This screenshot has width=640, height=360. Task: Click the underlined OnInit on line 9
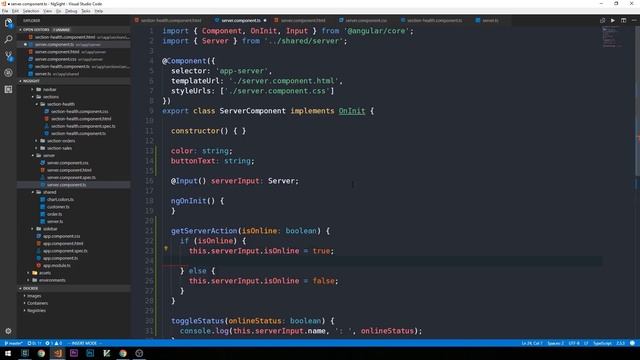352,111
